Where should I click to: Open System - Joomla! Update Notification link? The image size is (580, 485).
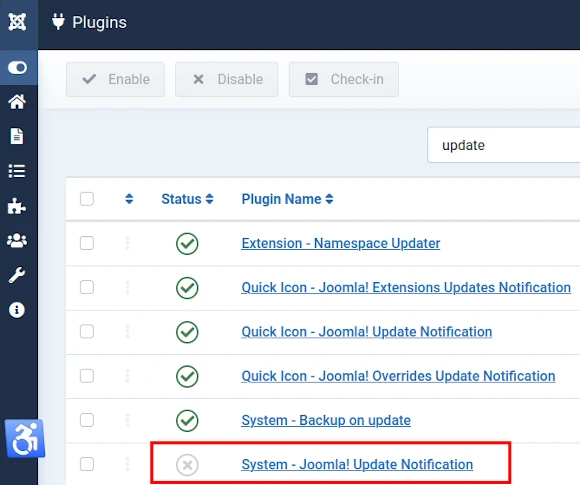tap(357, 464)
